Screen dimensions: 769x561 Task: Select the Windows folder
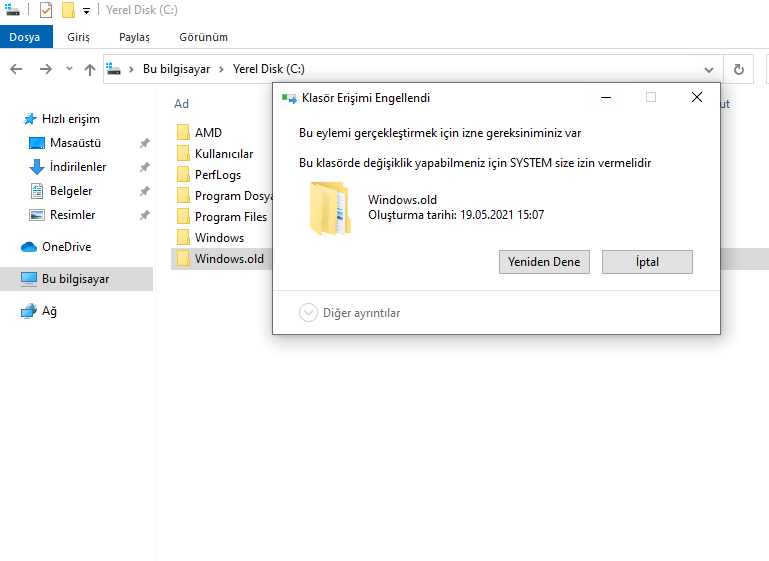pos(219,238)
